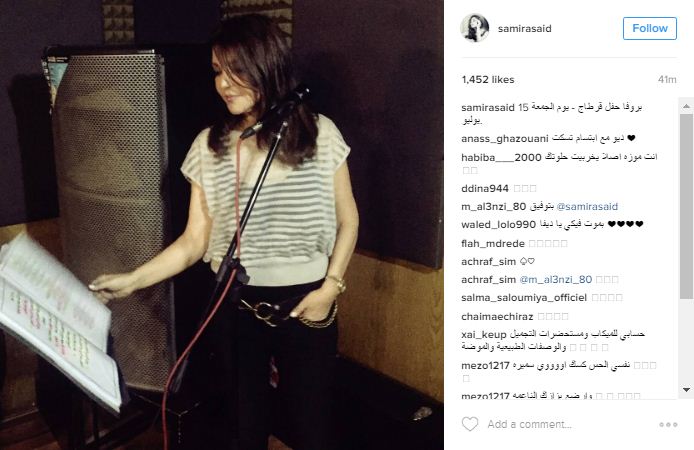Click the 41m post timestamp
The height and width of the screenshot is (450, 694).
tap(667, 80)
